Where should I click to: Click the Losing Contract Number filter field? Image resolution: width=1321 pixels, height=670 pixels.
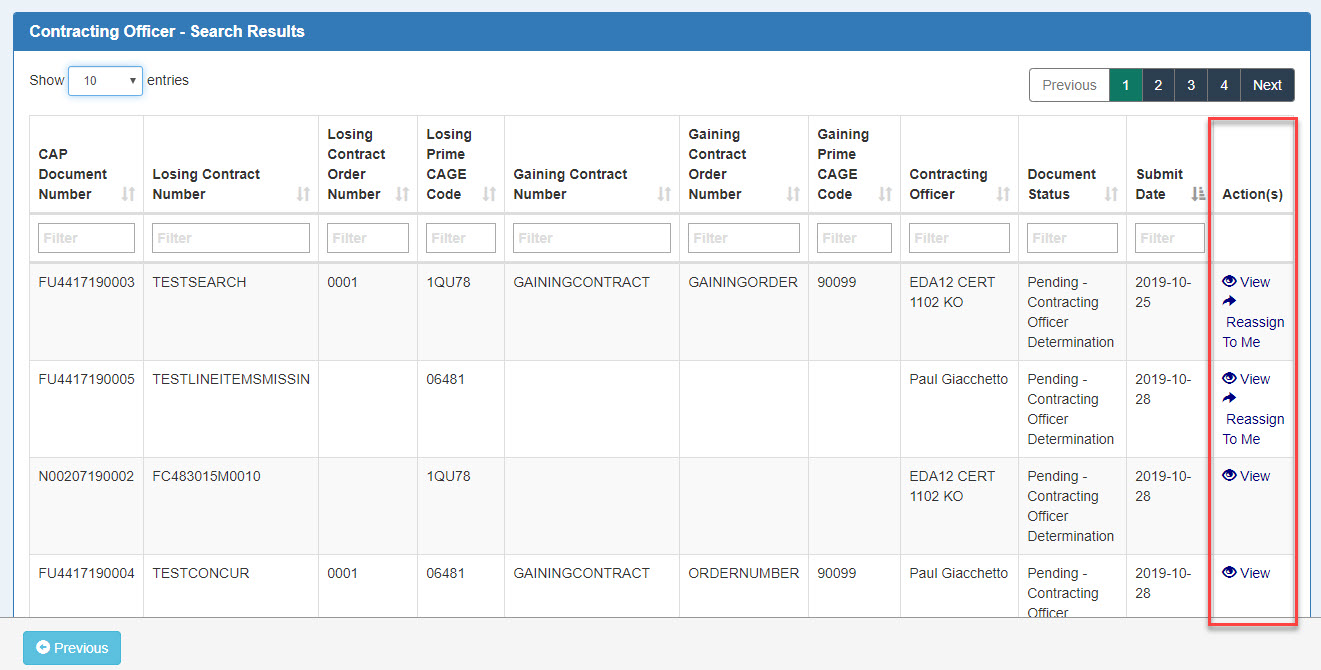231,238
